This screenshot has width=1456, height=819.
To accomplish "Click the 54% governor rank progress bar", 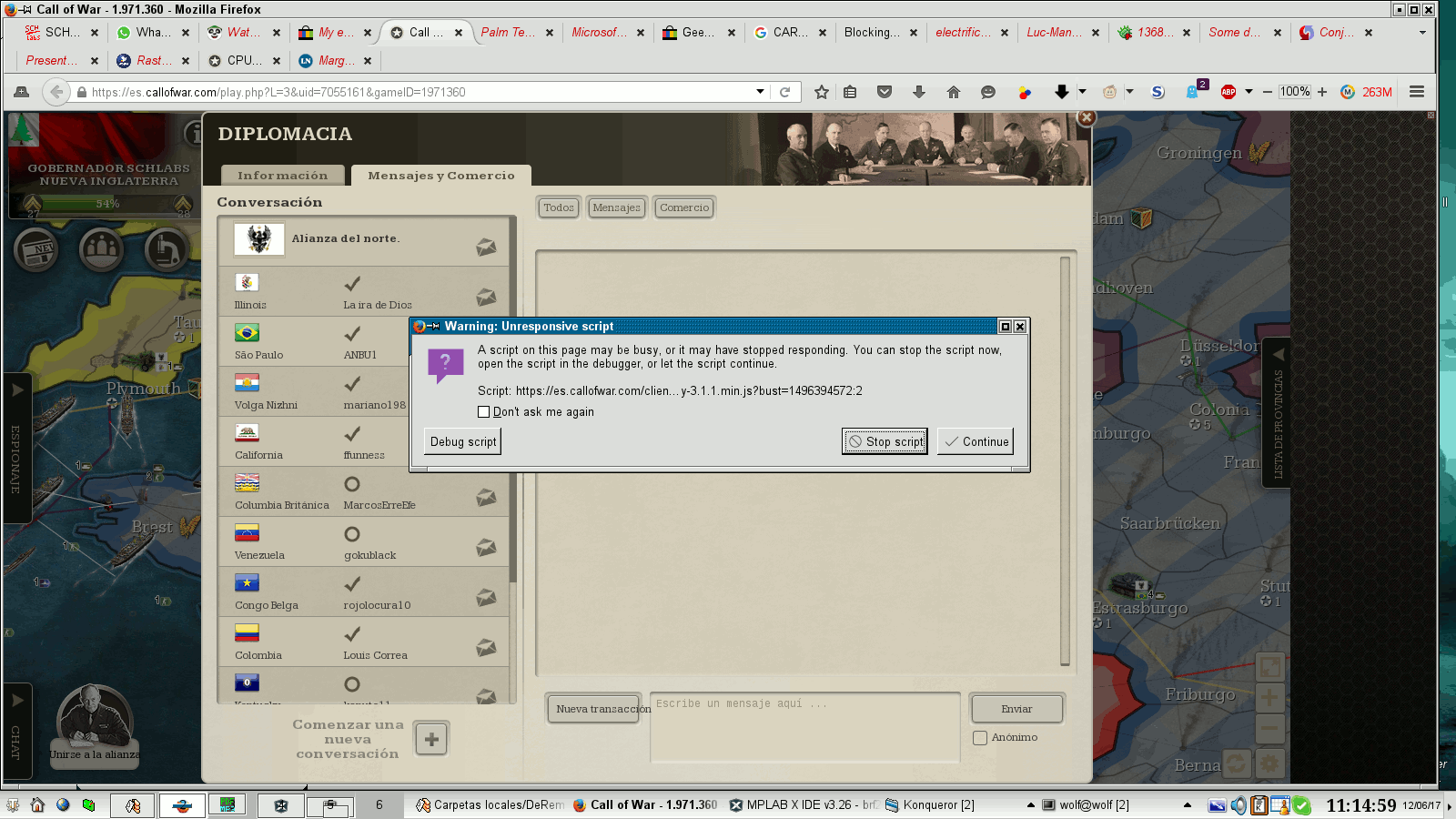I will tap(107, 204).
